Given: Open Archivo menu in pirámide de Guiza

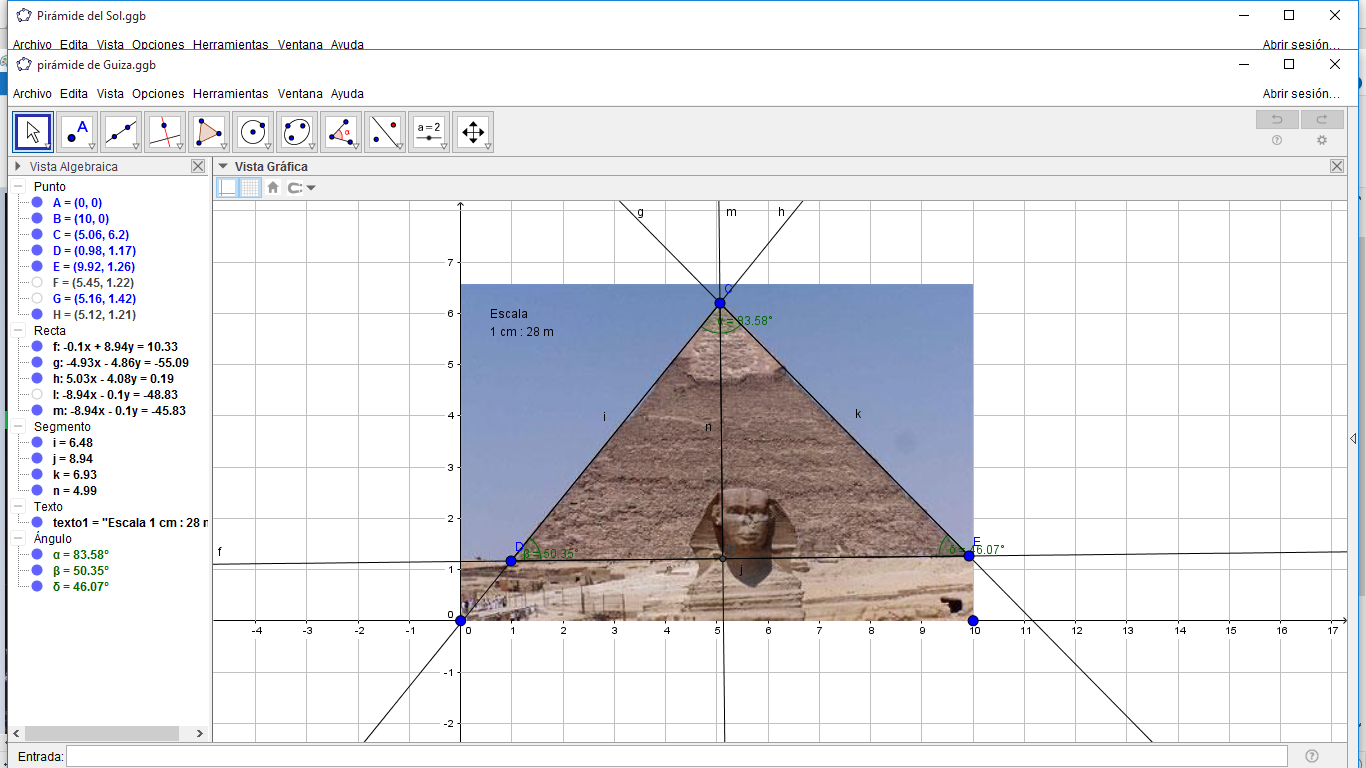Looking at the screenshot, I should (32, 94).
